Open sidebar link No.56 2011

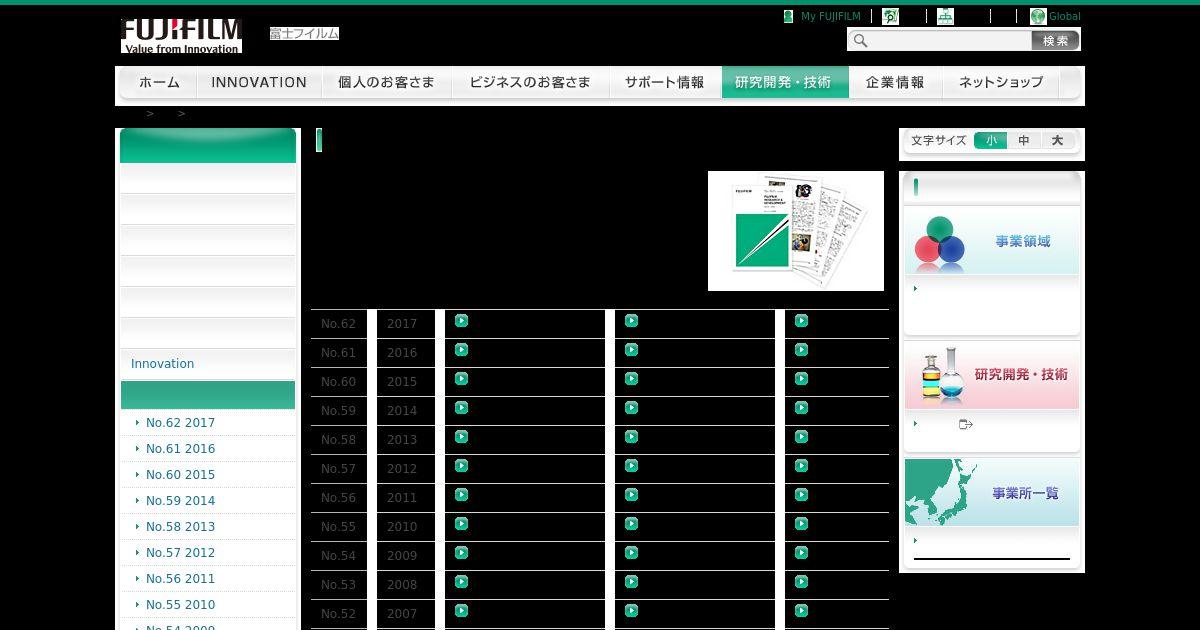[180, 579]
